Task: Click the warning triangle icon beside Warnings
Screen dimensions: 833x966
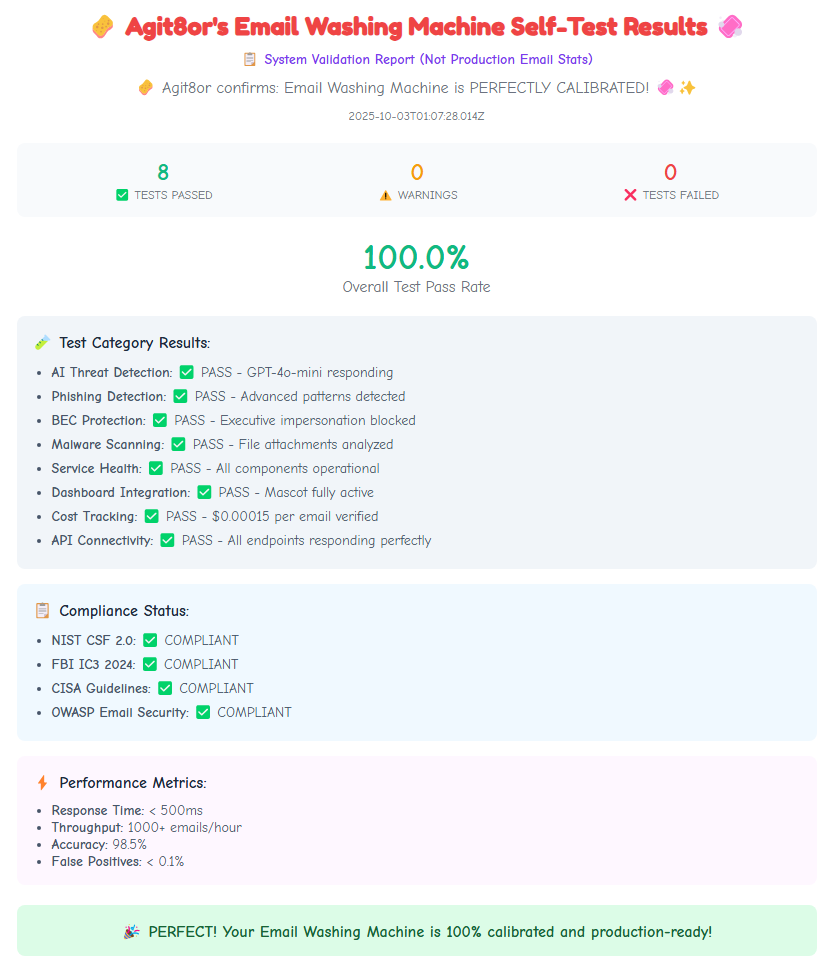Action: (x=386, y=195)
